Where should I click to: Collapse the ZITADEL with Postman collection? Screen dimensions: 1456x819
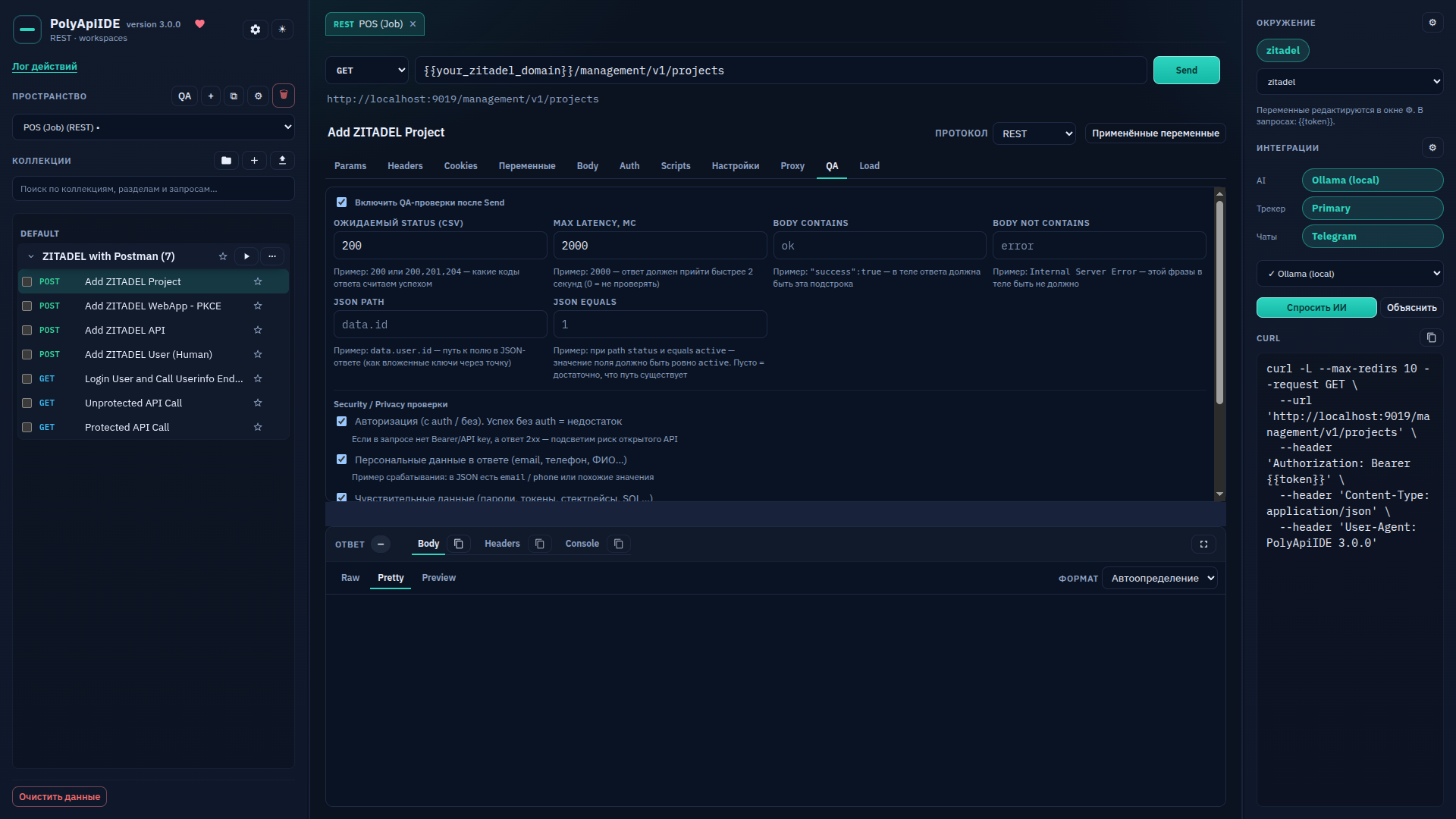coord(31,256)
